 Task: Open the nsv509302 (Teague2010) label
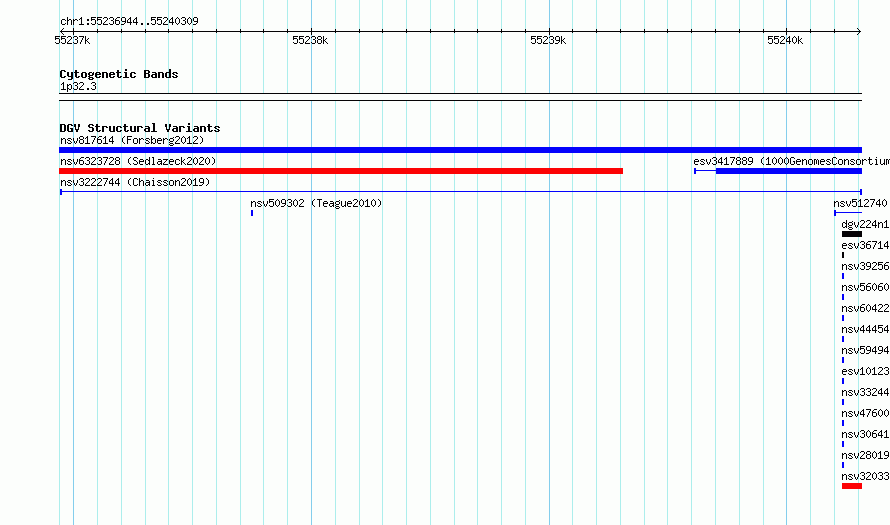[316, 203]
